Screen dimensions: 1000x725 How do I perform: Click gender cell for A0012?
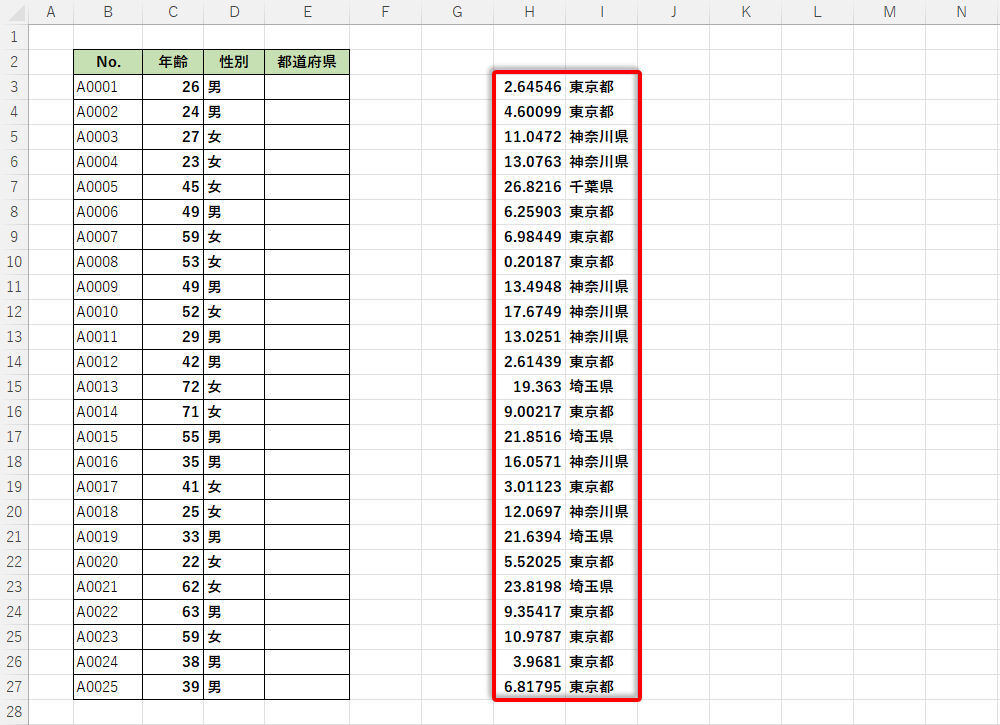[x=233, y=362]
